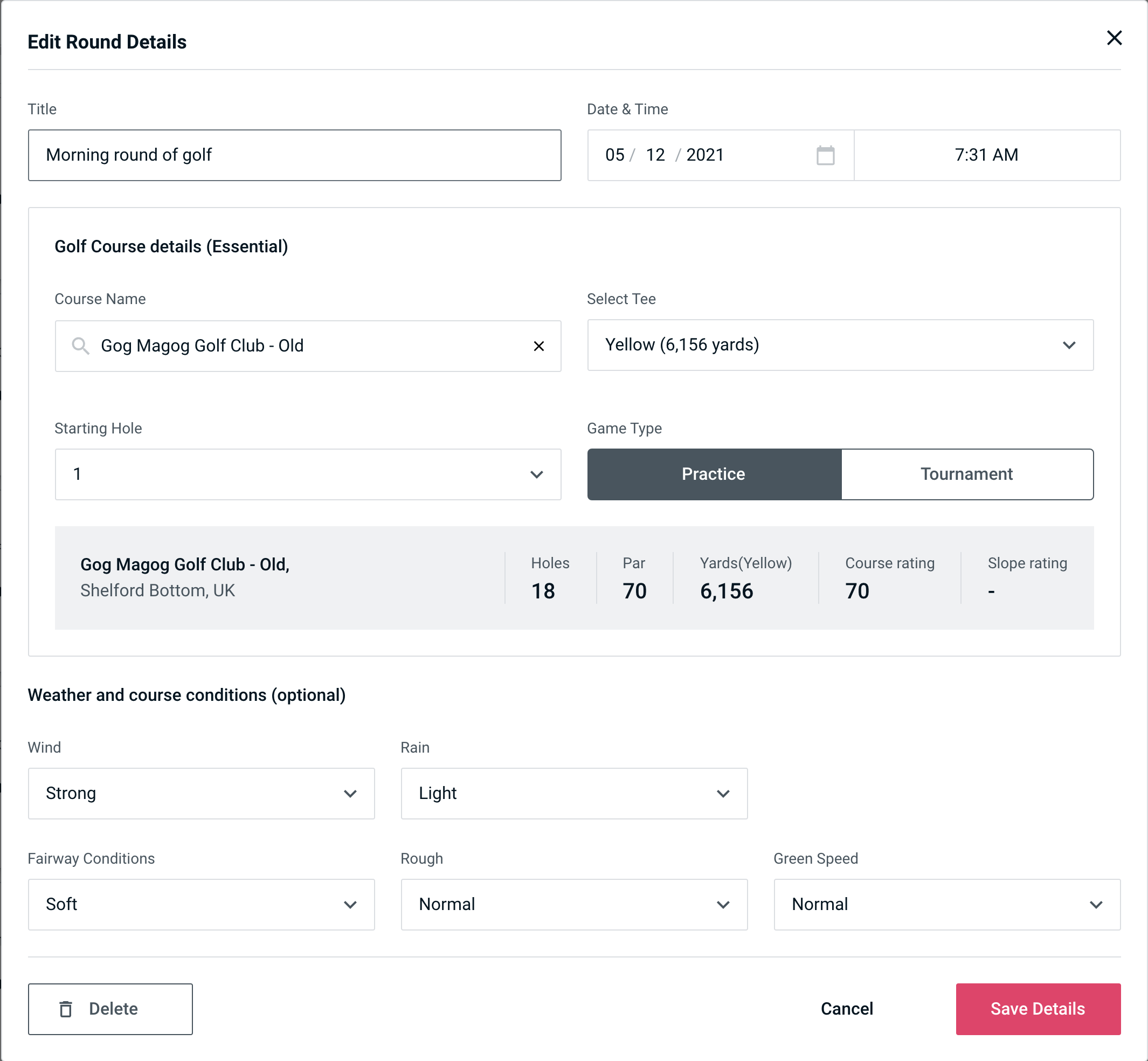
Task: Expand the Fairway Conditions dropdown
Action: coord(200,905)
